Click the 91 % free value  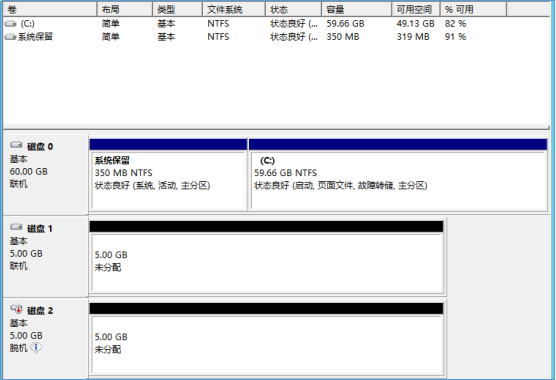[x=456, y=37]
